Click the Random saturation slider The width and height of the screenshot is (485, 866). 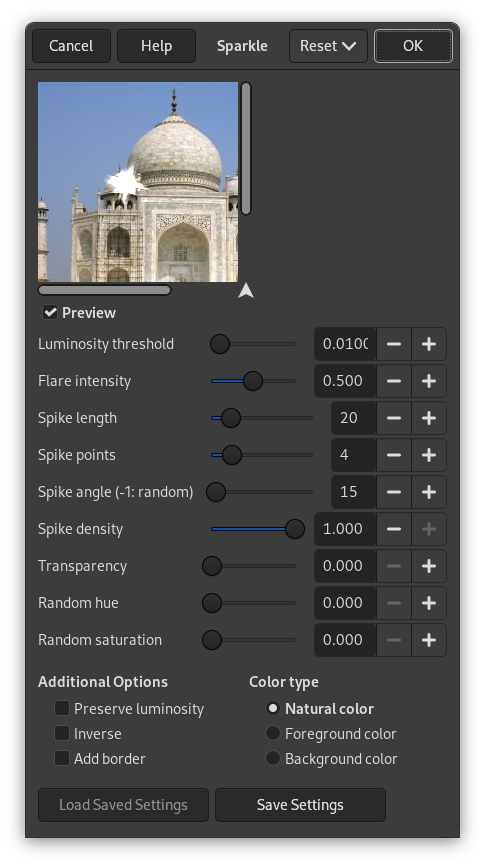coord(249,640)
